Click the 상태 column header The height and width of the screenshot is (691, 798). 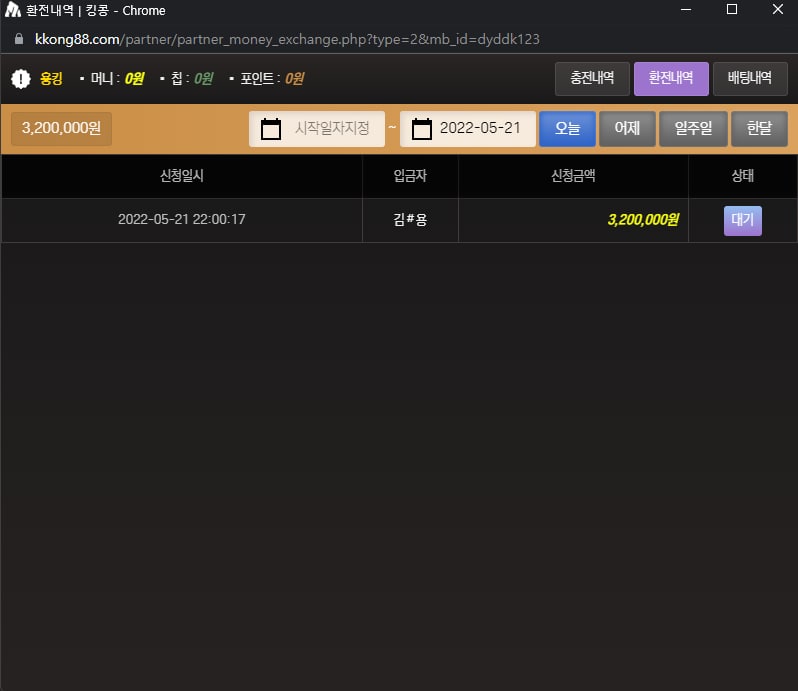click(743, 176)
